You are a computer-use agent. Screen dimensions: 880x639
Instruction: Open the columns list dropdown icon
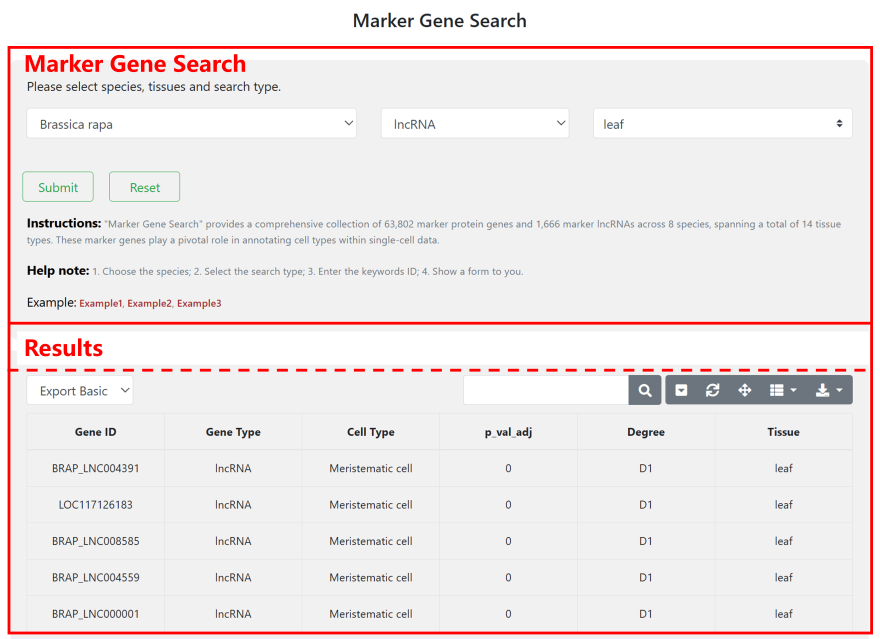tap(782, 391)
